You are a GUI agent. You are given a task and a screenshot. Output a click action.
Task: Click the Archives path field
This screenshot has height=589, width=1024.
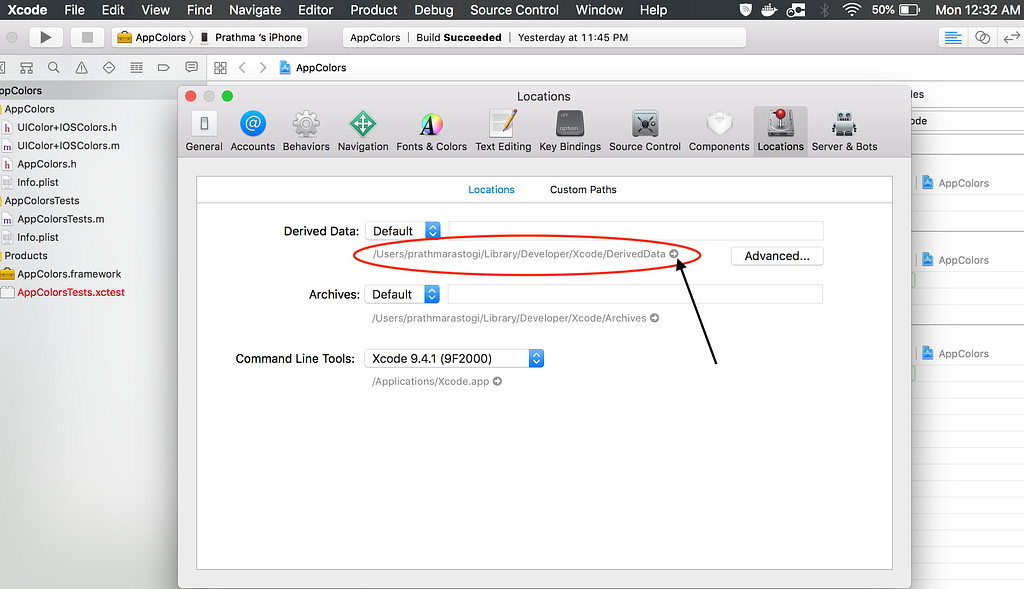(x=635, y=294)
